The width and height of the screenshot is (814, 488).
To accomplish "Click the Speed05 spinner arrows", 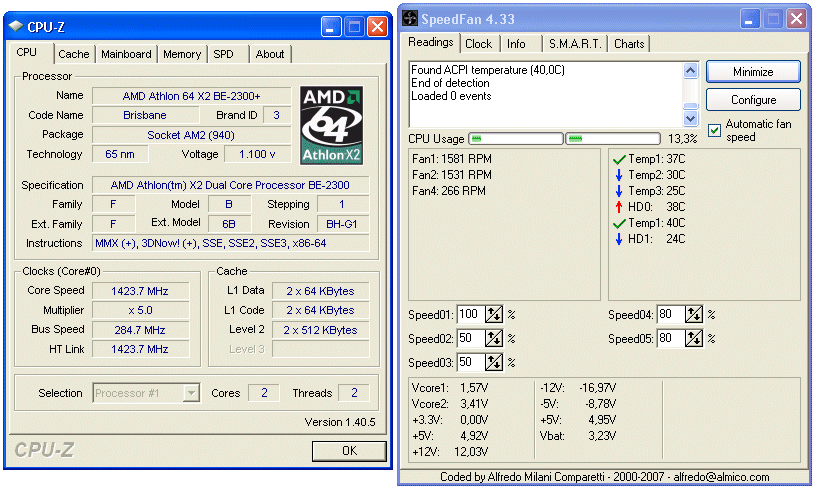I will point(694,338).
